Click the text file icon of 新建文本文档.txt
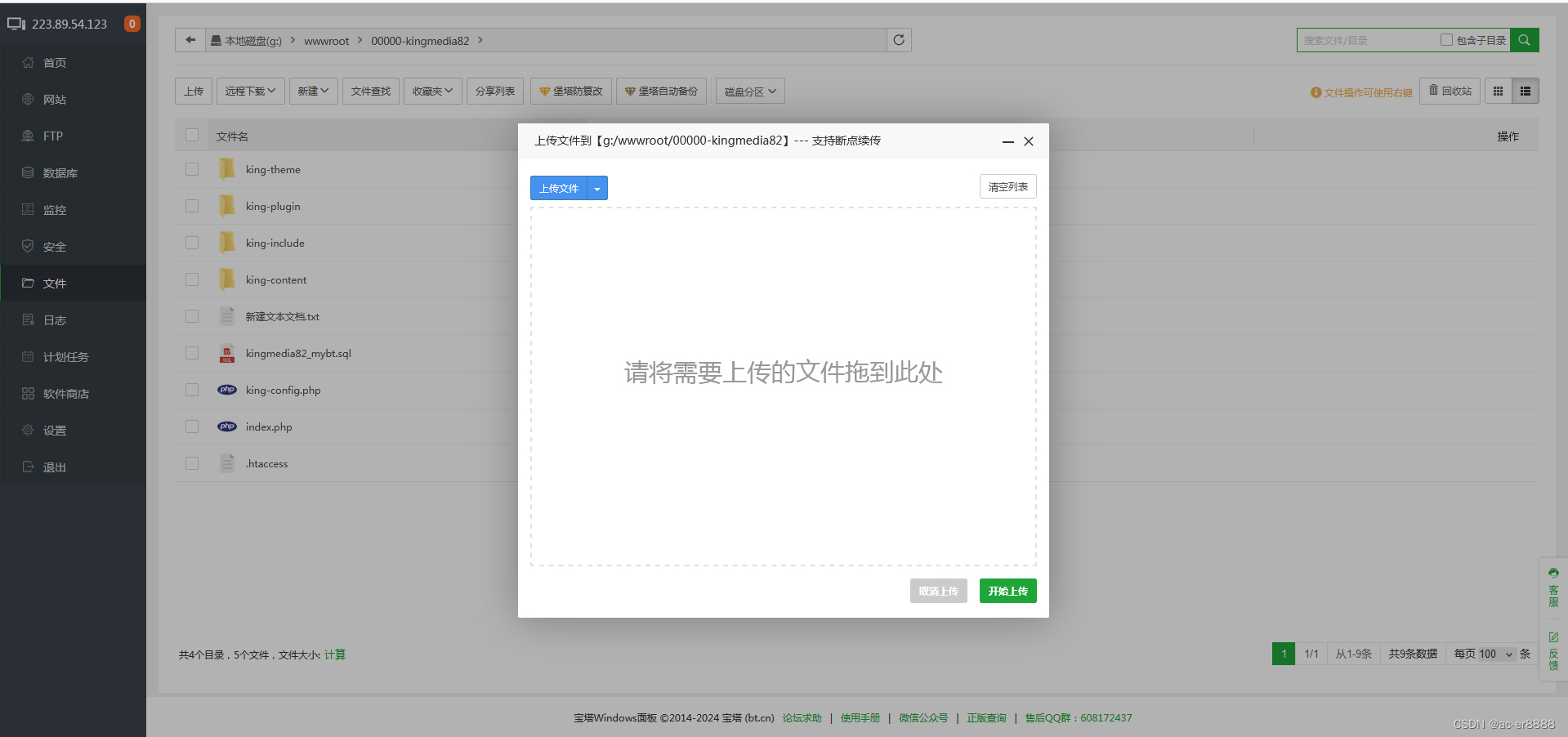 (x=227, y=316)
